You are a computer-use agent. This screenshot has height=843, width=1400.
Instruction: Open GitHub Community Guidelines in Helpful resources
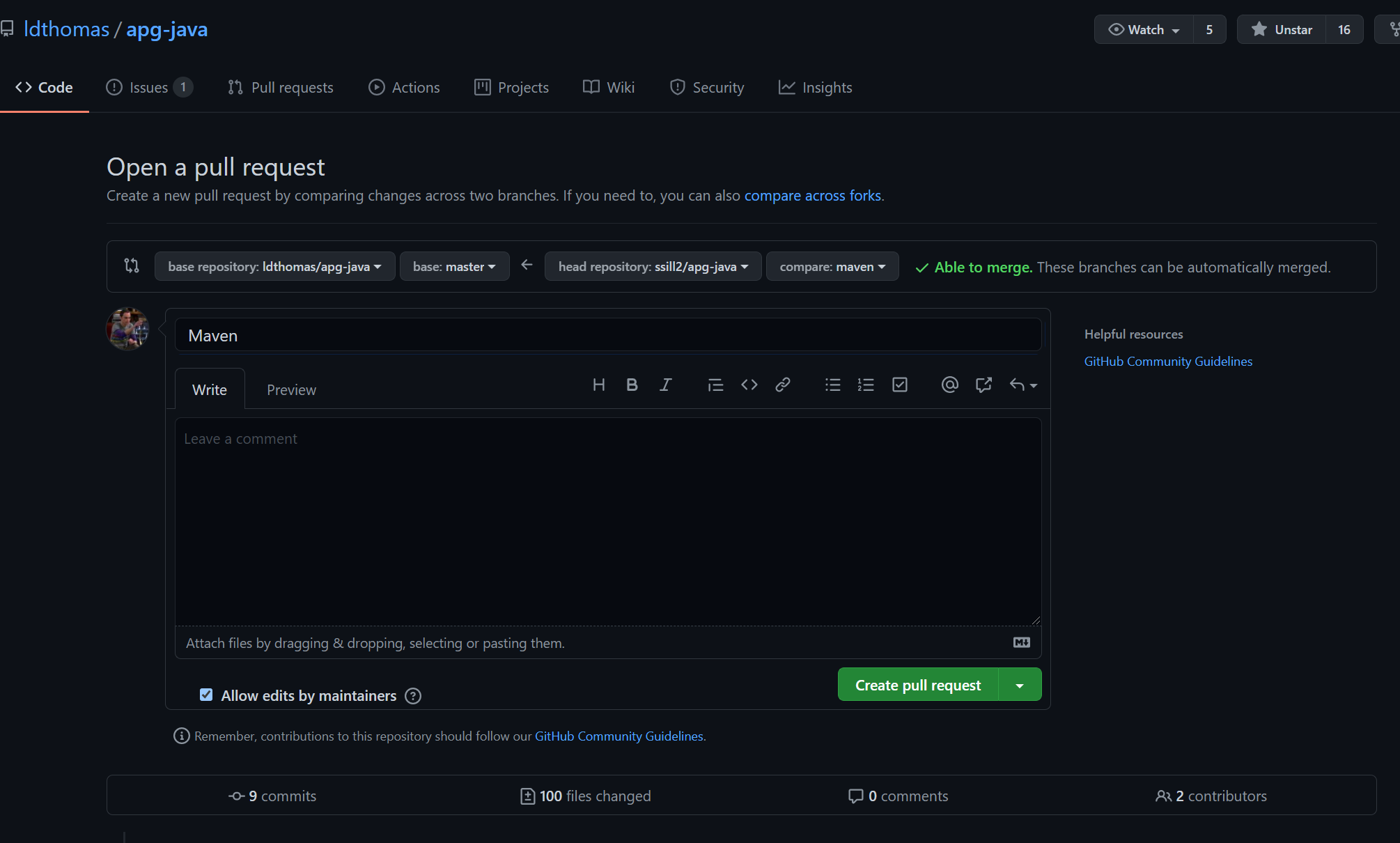pos(1168,362)
